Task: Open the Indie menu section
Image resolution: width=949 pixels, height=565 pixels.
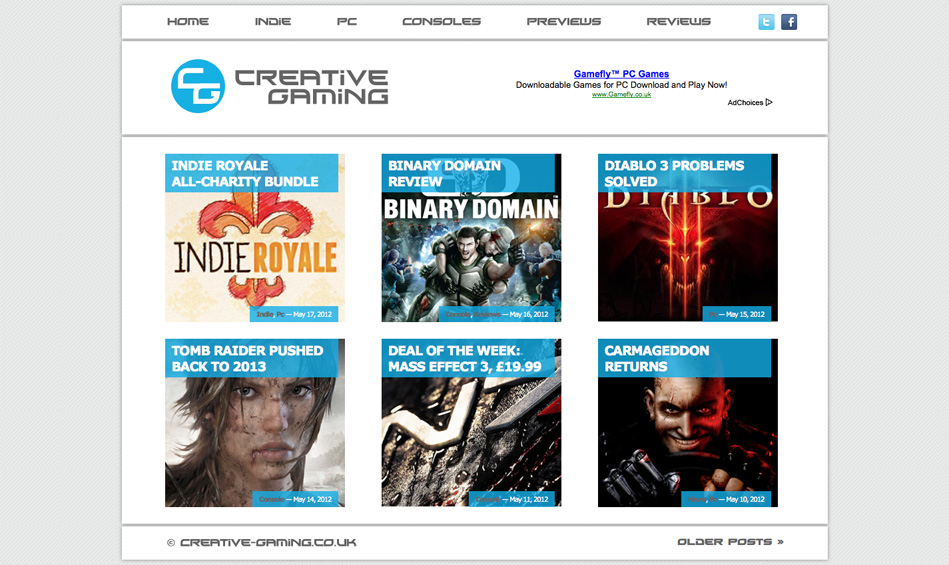Action: coord(272,21)
